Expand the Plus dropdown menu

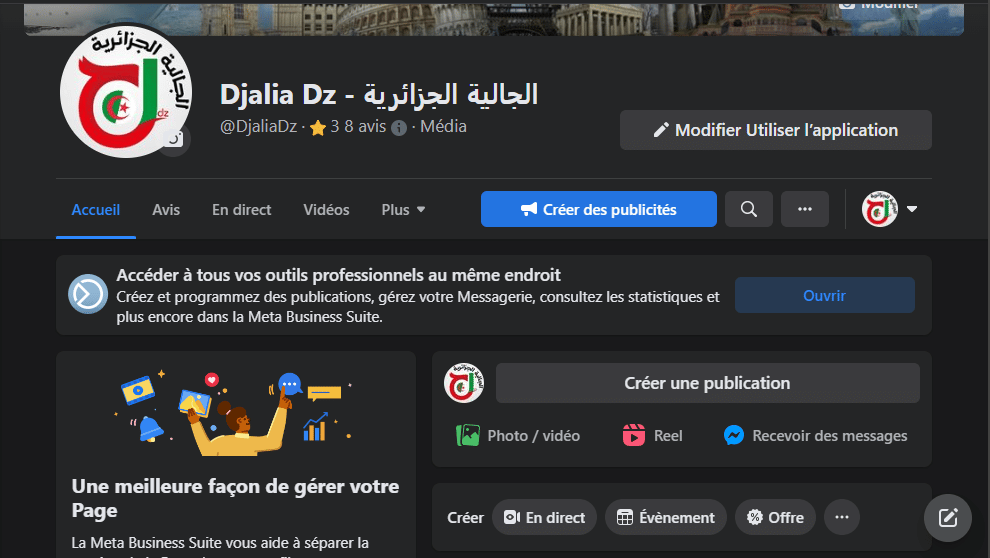403,210
